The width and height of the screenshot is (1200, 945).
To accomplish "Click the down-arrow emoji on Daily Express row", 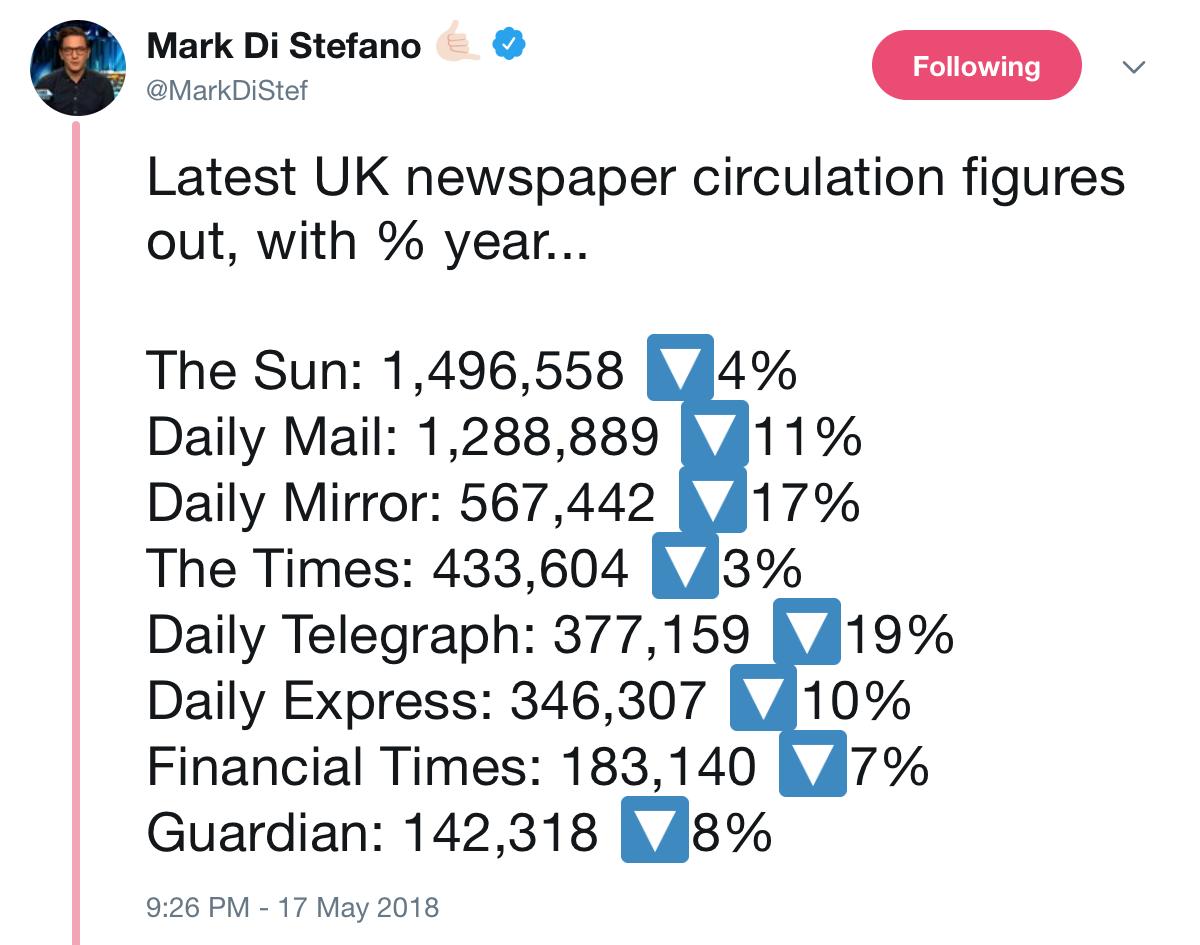I will point(763,698).
